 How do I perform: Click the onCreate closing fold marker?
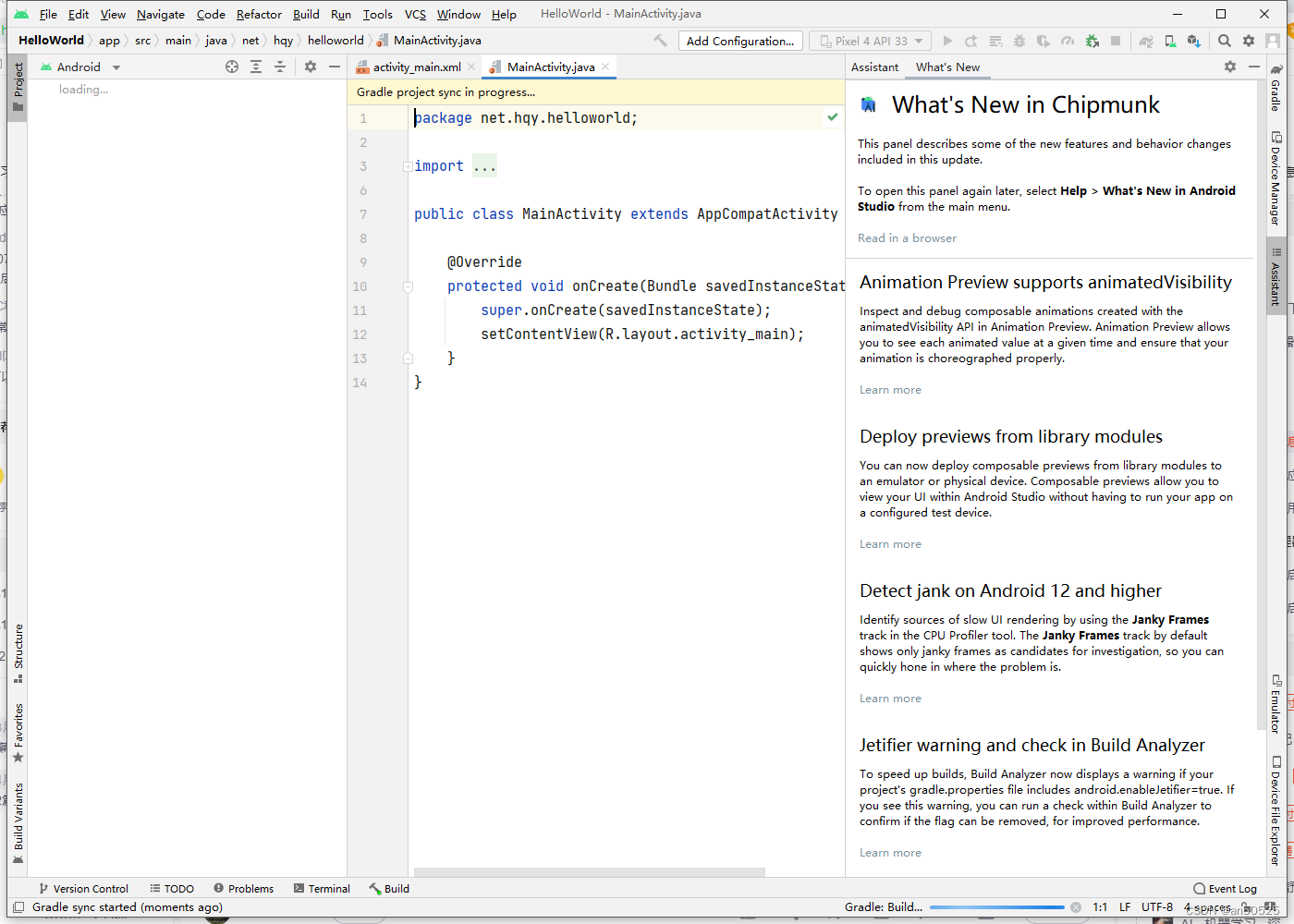408,359
